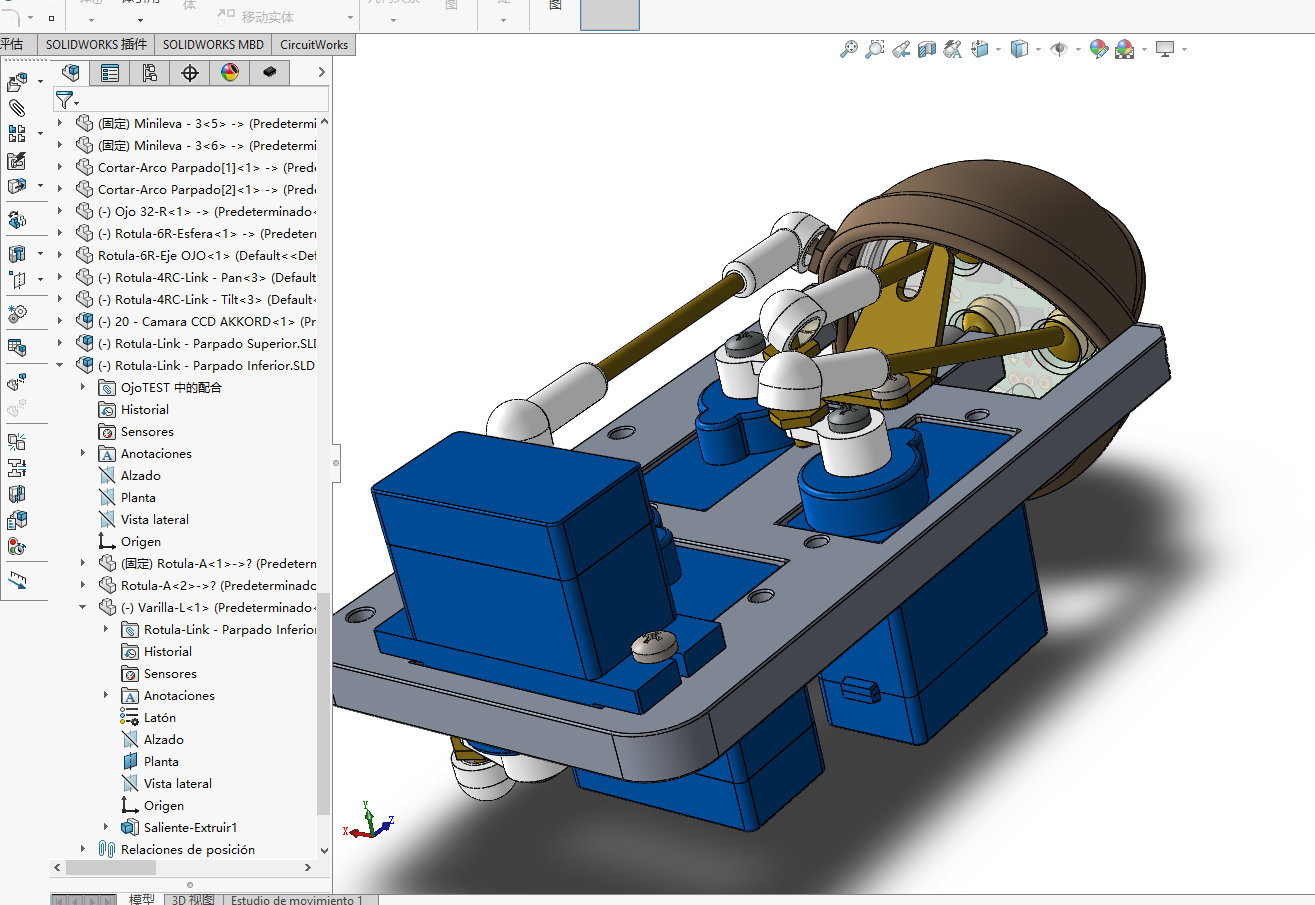Click the Zoom to Fit magnifier icon
The height and width of the screenshot is (905, 1315).
tap(848, 48)
